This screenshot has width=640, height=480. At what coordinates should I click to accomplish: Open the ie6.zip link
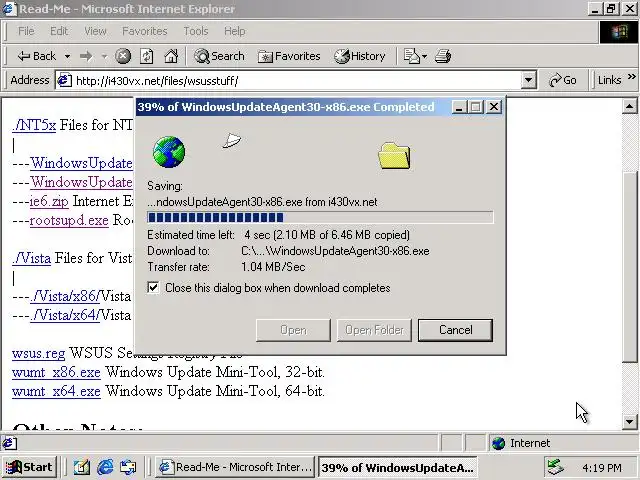click(49, 201)
